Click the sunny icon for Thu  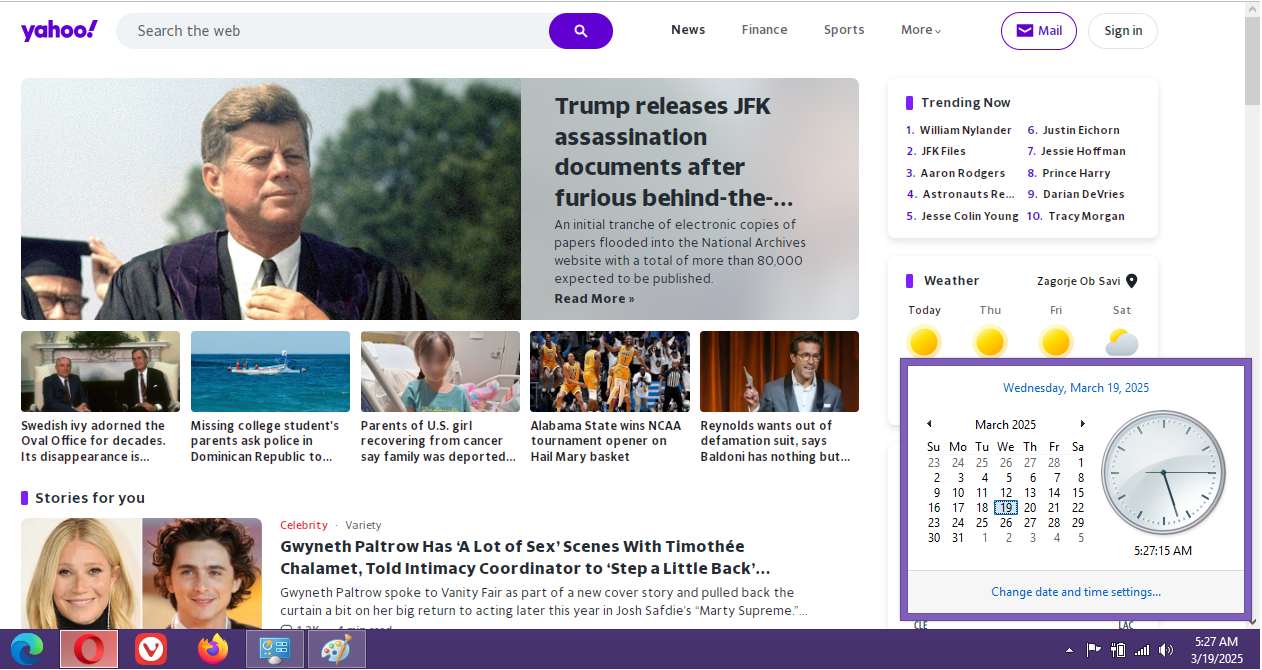pyautogui.click(x=990, y=342)
